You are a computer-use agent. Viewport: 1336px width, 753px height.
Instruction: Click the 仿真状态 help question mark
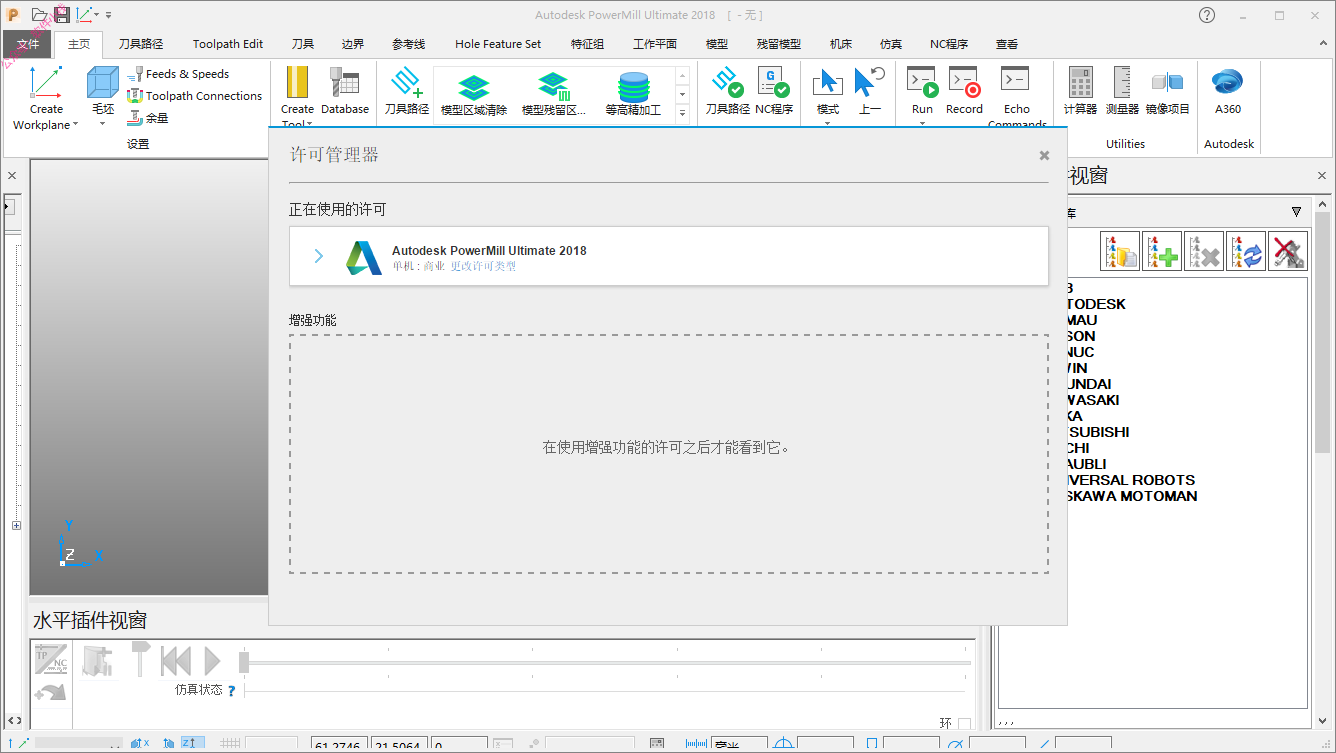(x=232, y=690)
